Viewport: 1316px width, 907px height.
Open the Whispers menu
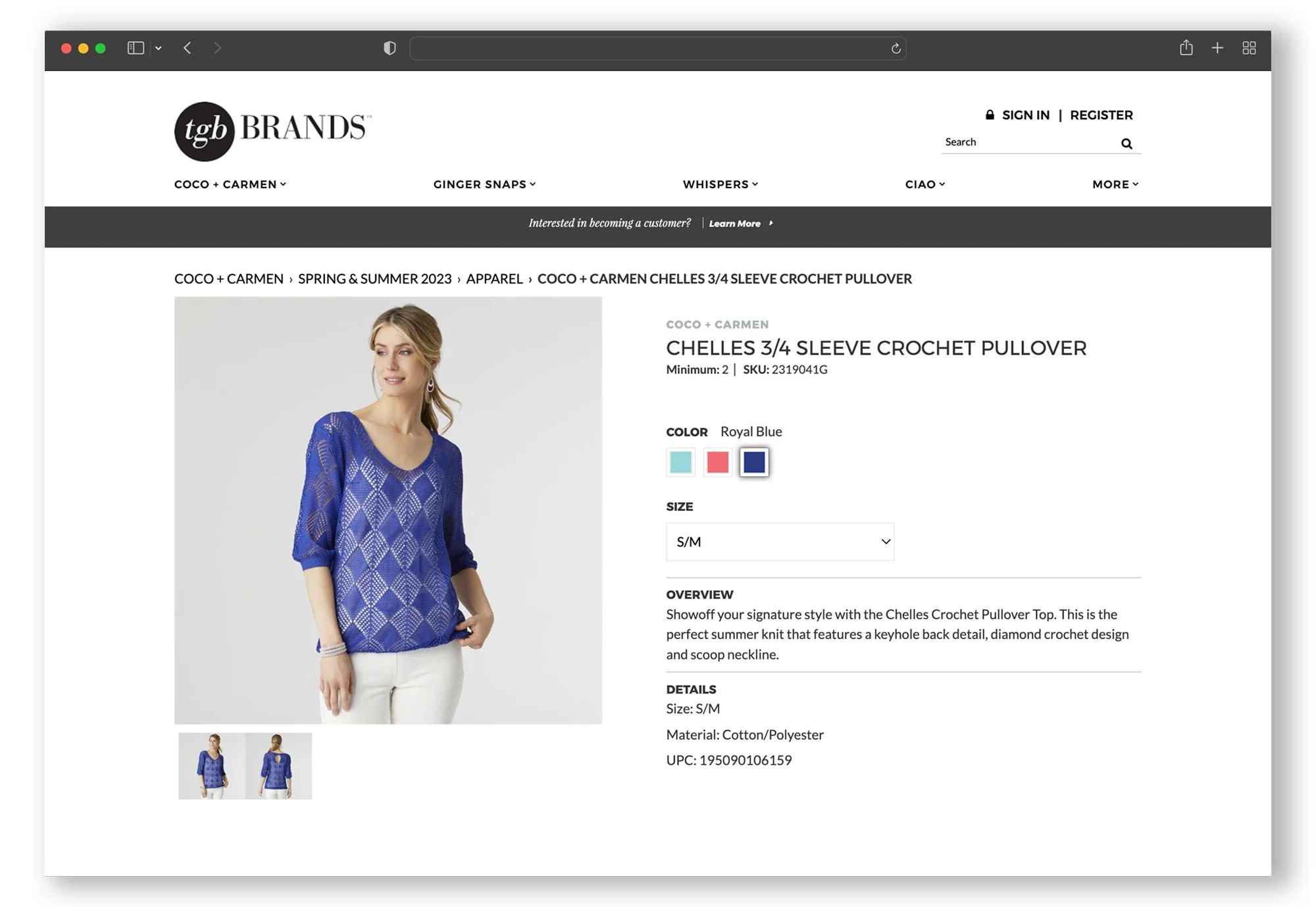click(721, 184)
